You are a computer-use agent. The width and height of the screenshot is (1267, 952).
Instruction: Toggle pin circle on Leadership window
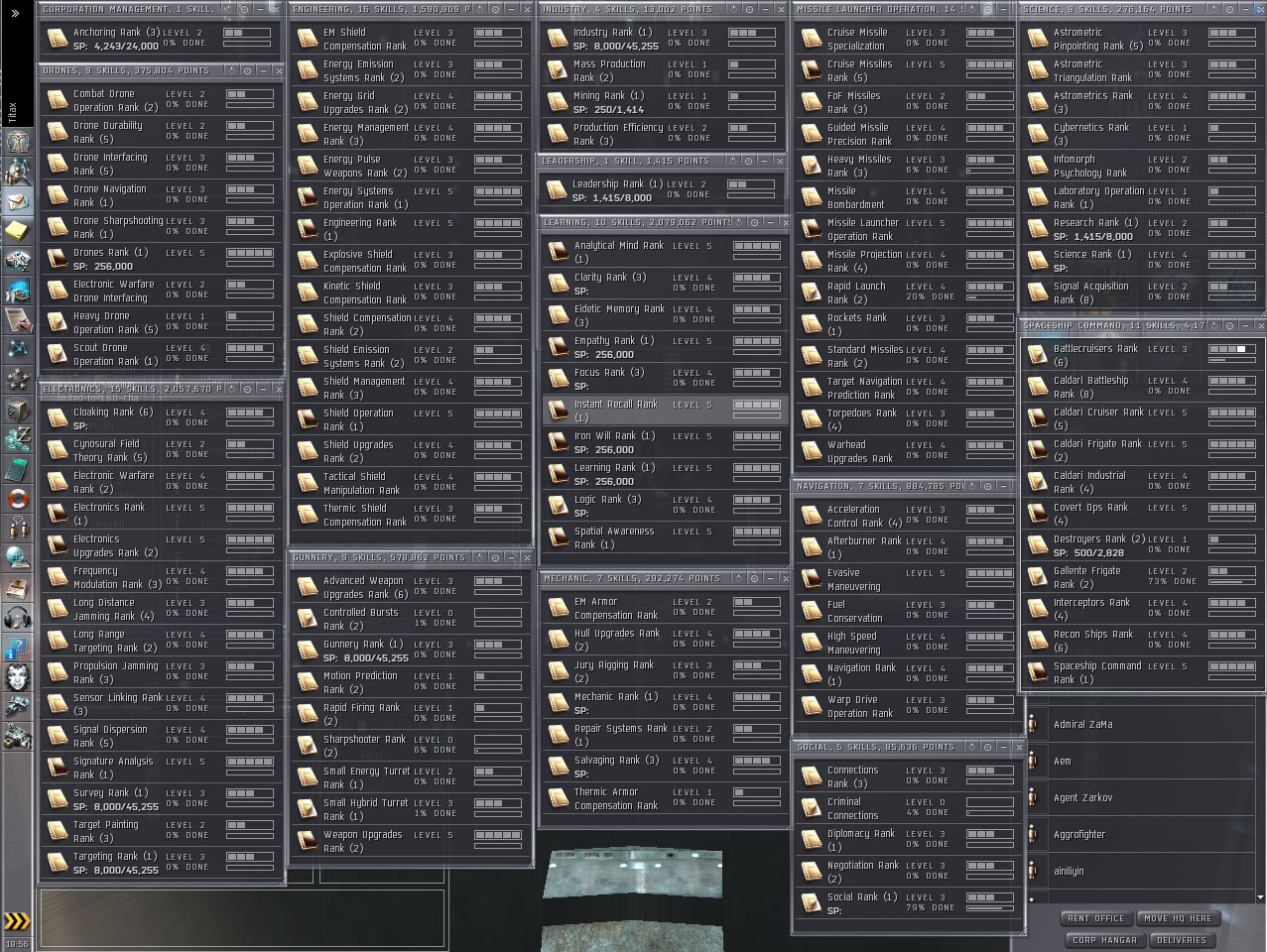749,161
